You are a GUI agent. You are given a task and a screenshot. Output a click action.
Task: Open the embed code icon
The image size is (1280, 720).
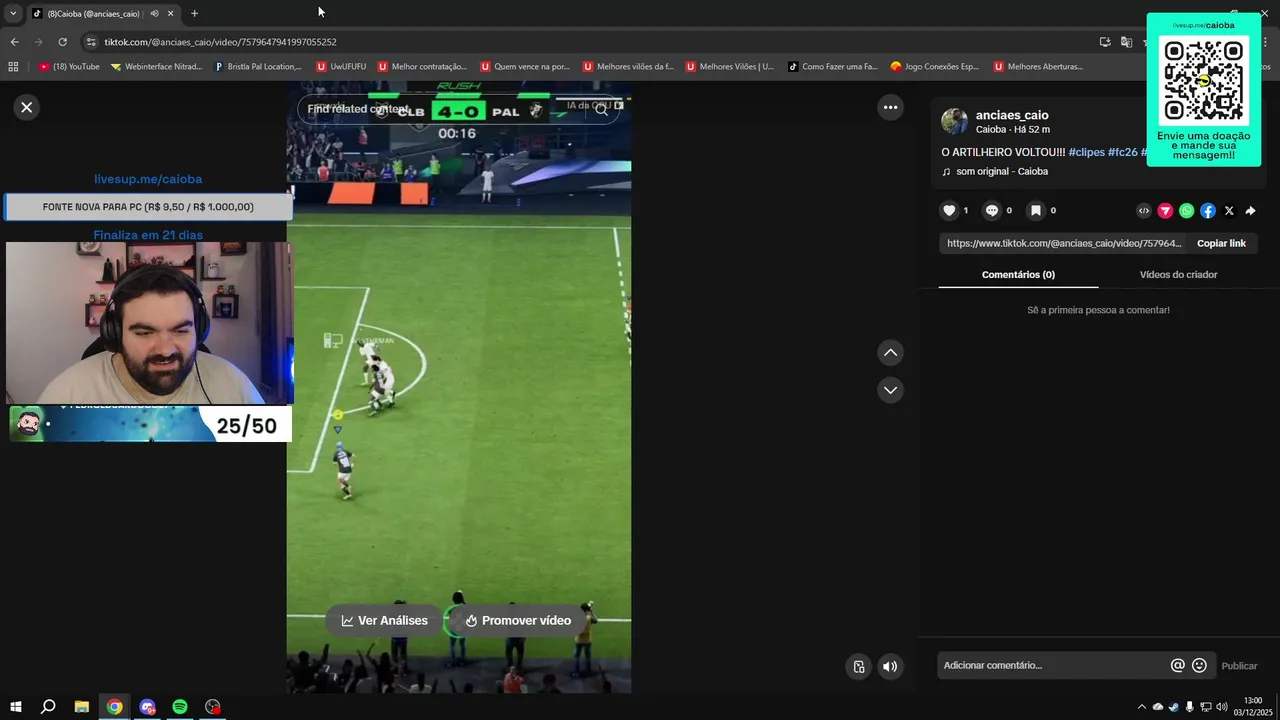pos(1144,210)
